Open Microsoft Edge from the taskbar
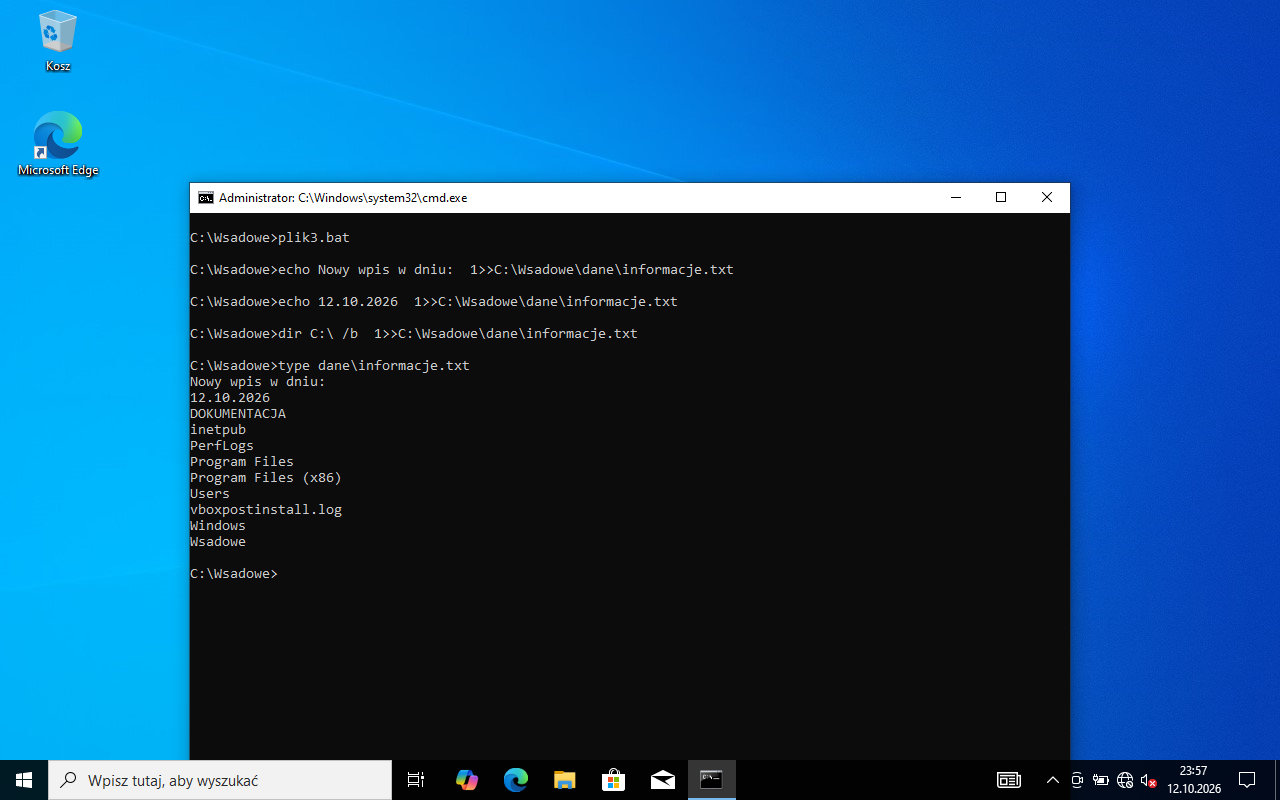 pos(515,780)
